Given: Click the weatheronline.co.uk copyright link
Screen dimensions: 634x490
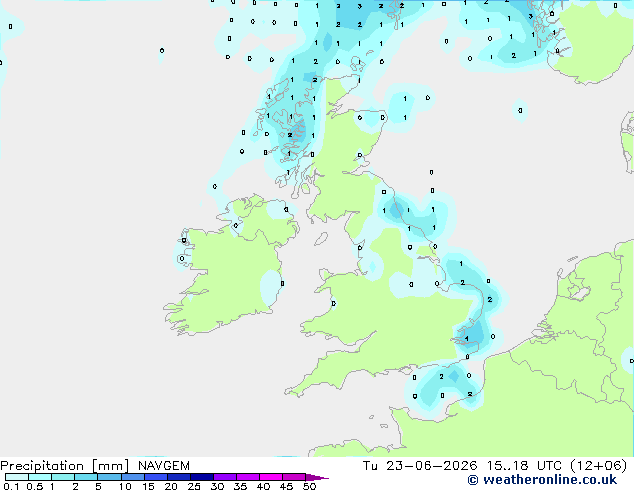Looking at the screenshot, I should tap(542, 480).
